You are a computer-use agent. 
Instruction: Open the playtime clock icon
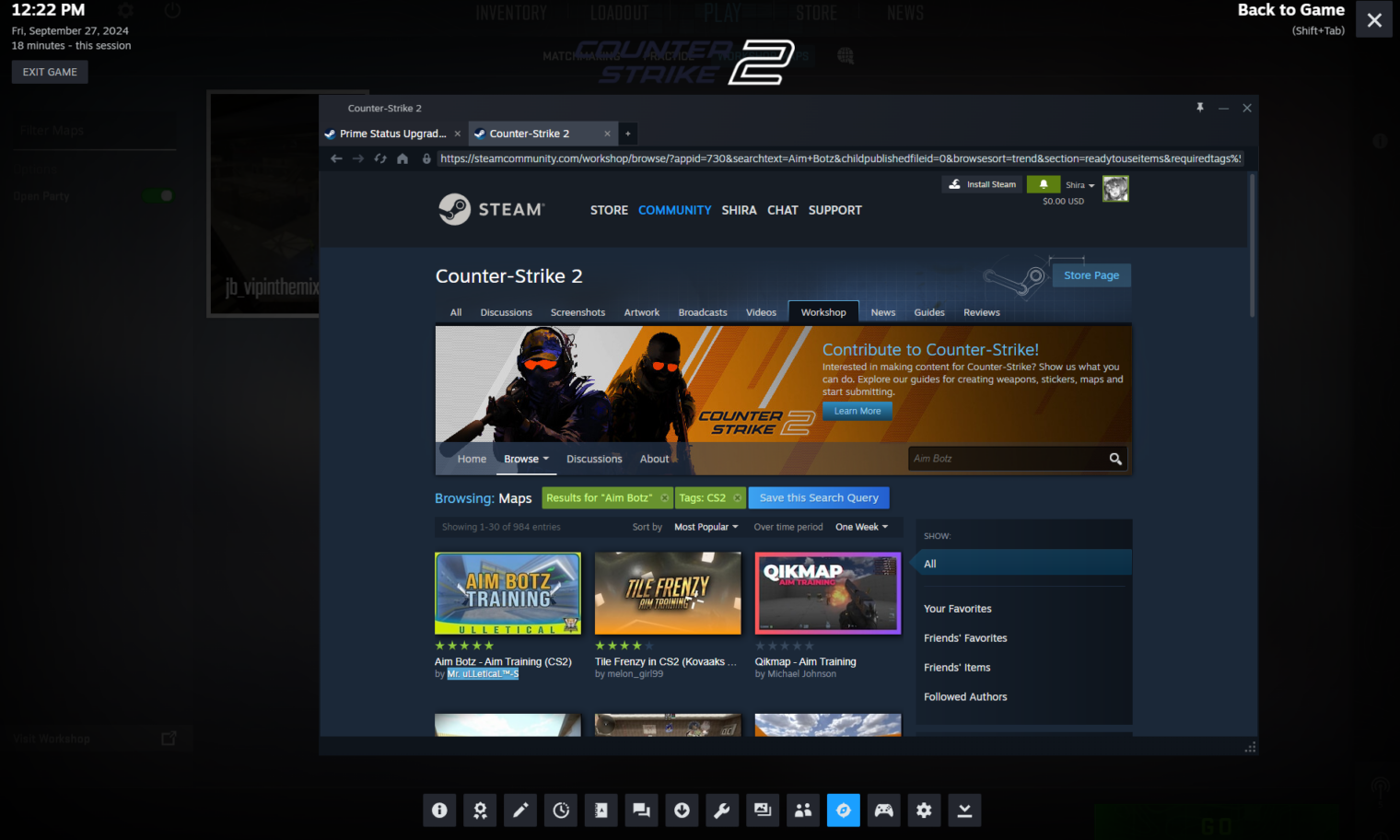pos(561,811)
